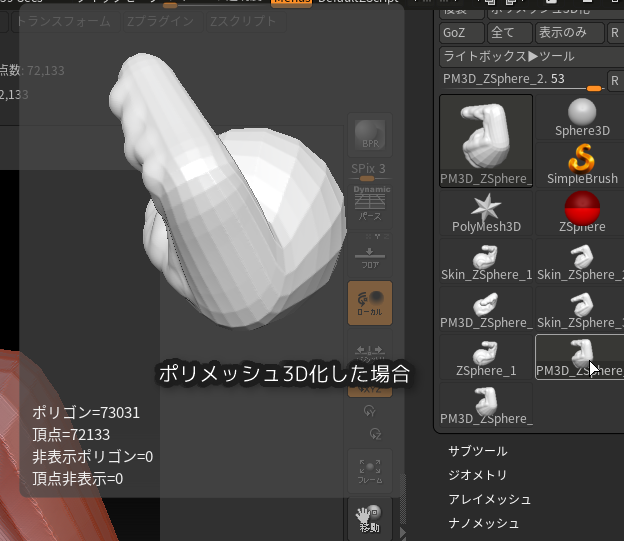Frame the mesh with フレーム button
Image resolution: width=624 pixels, height=541 pixels.
370,472
